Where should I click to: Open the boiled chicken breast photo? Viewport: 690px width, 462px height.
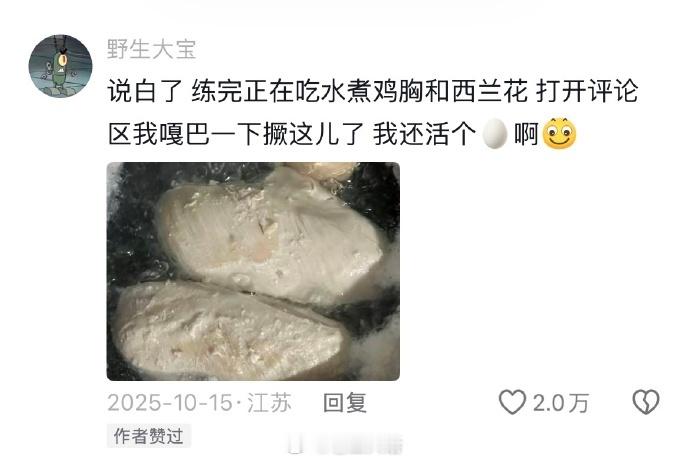pyautogui.click(x=253, y=271)
